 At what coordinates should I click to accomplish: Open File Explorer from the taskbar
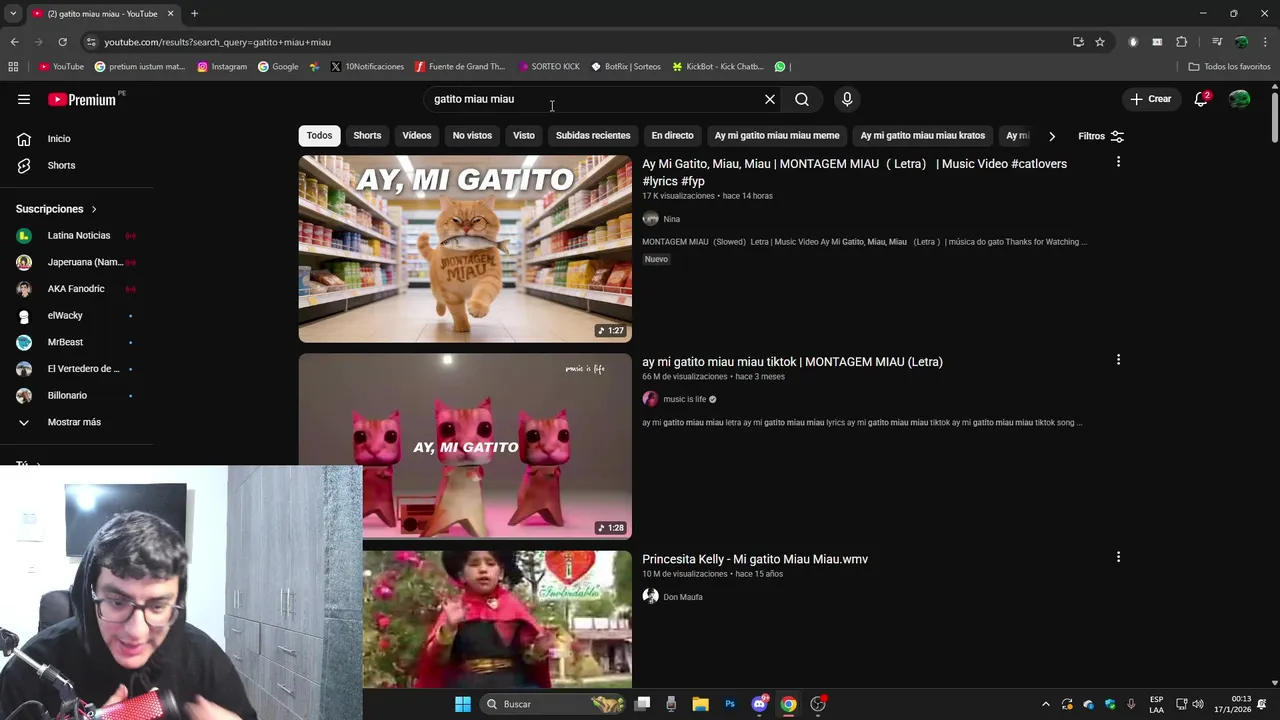pos(700,704)
